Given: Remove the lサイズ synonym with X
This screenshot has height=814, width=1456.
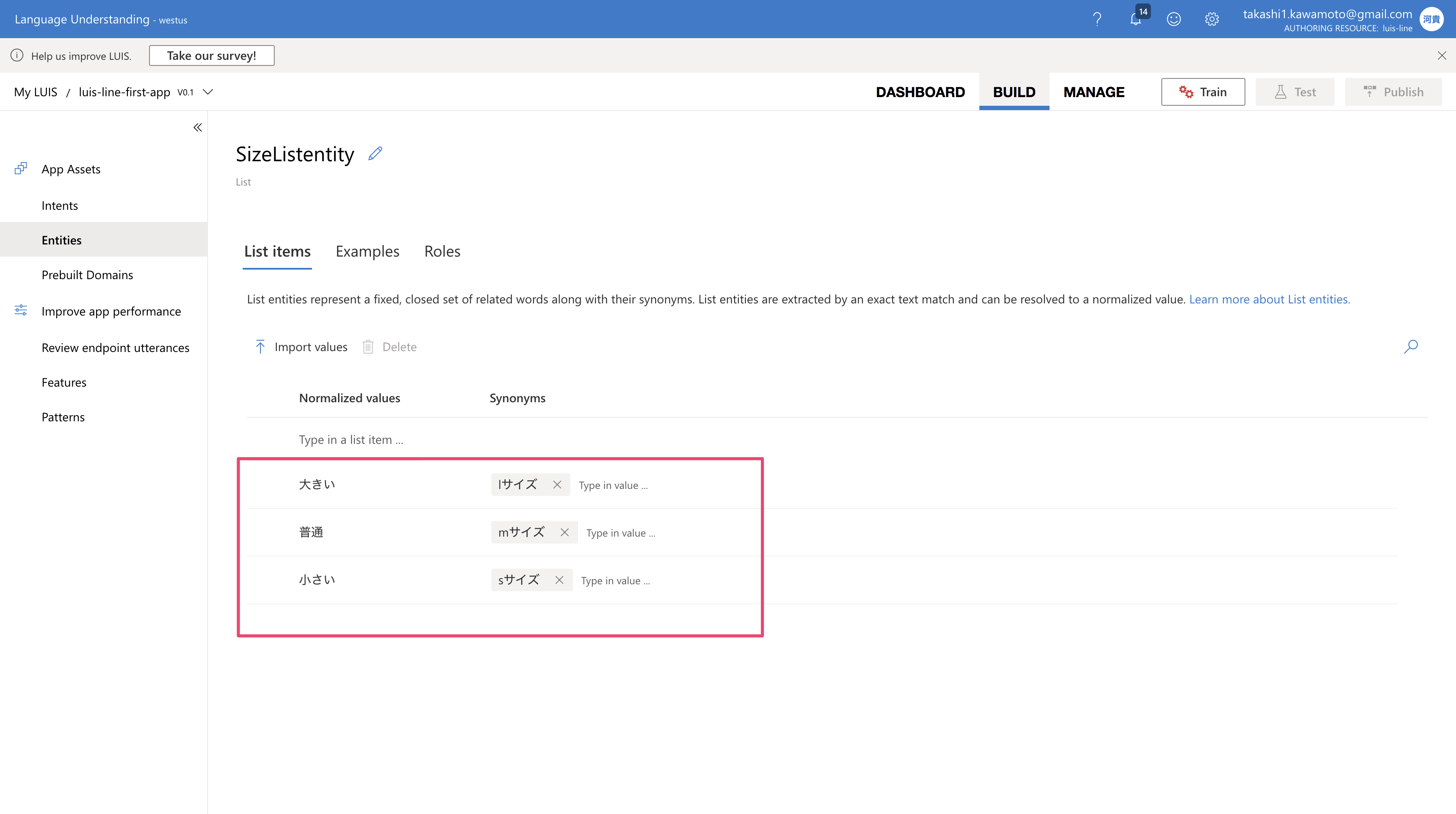Looking at the screenshot, I should pos(557,485).
